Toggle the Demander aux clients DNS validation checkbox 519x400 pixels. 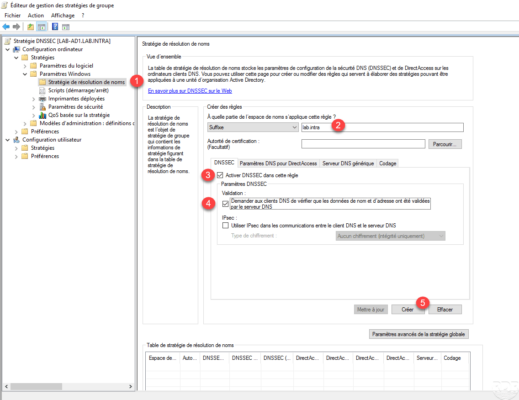pos(226,204)
